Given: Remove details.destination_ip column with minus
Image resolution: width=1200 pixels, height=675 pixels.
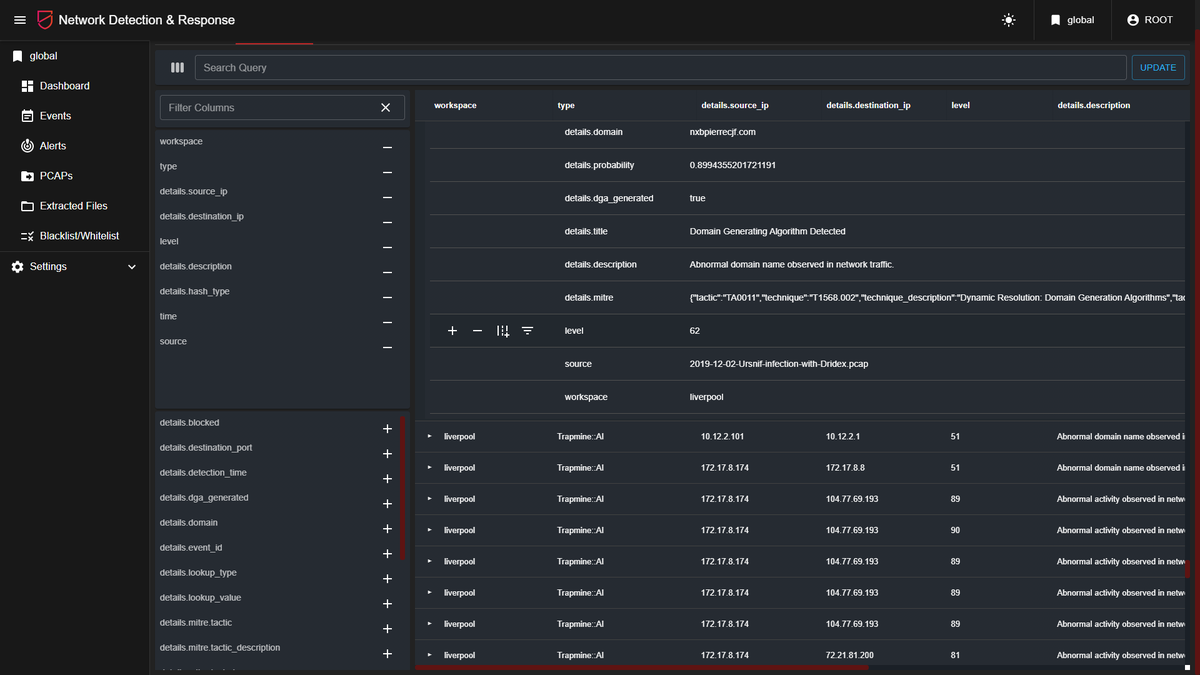Looking at the screenshot, I should coord(387,222).
